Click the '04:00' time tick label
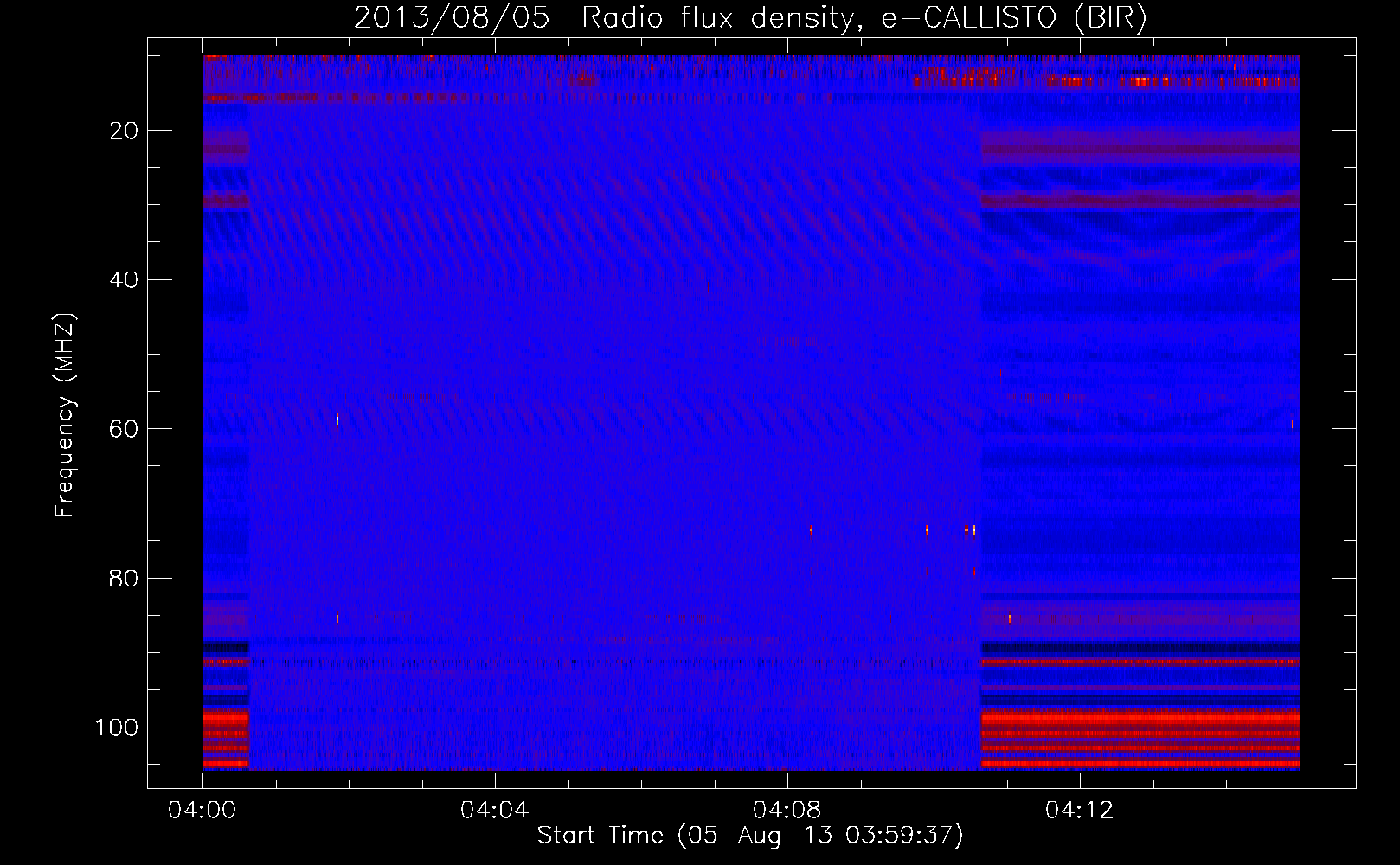This screenshot has width=1400, height=865. [202, 811]
